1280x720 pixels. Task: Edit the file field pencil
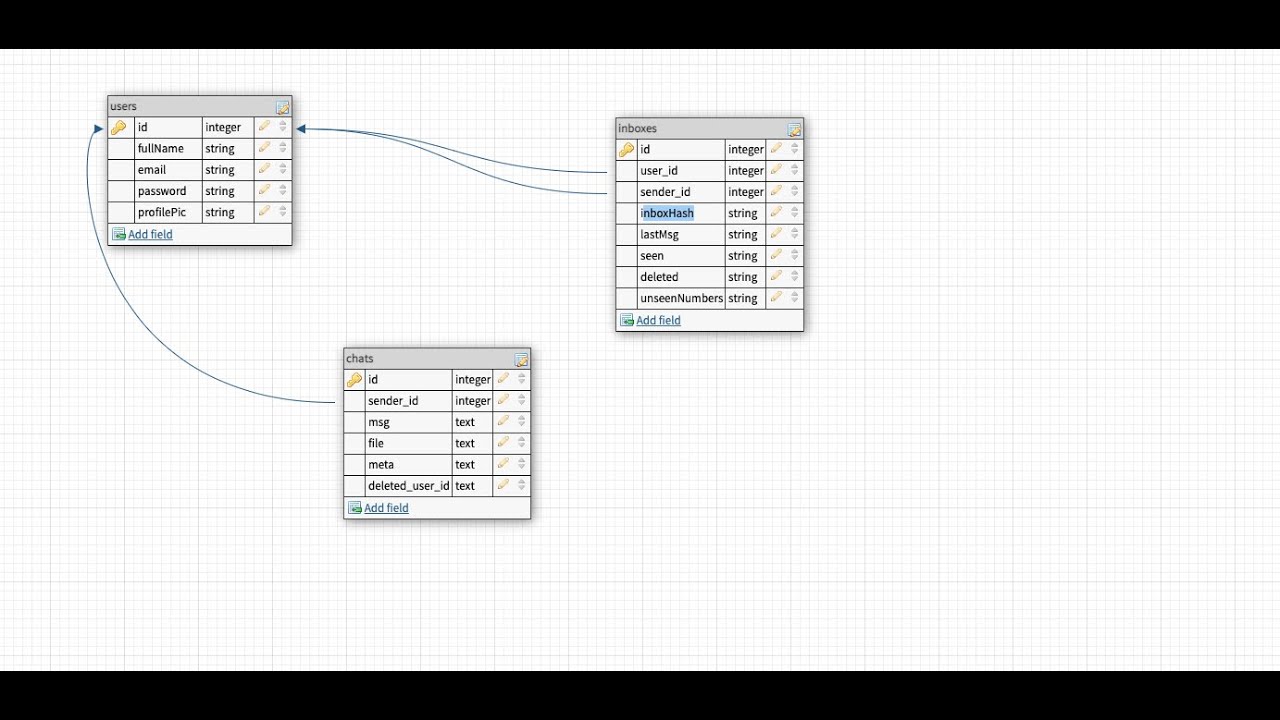503,443
